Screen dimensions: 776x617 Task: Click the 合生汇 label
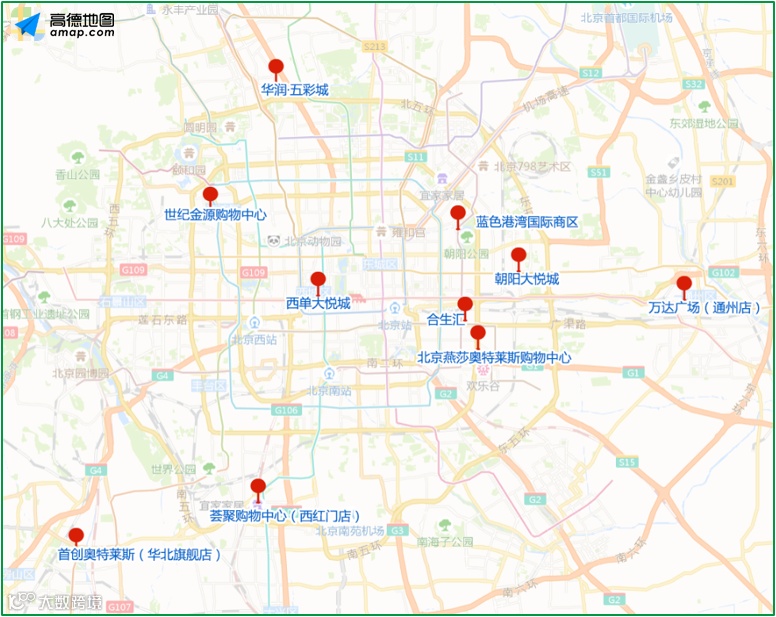(x=446, y=320)
